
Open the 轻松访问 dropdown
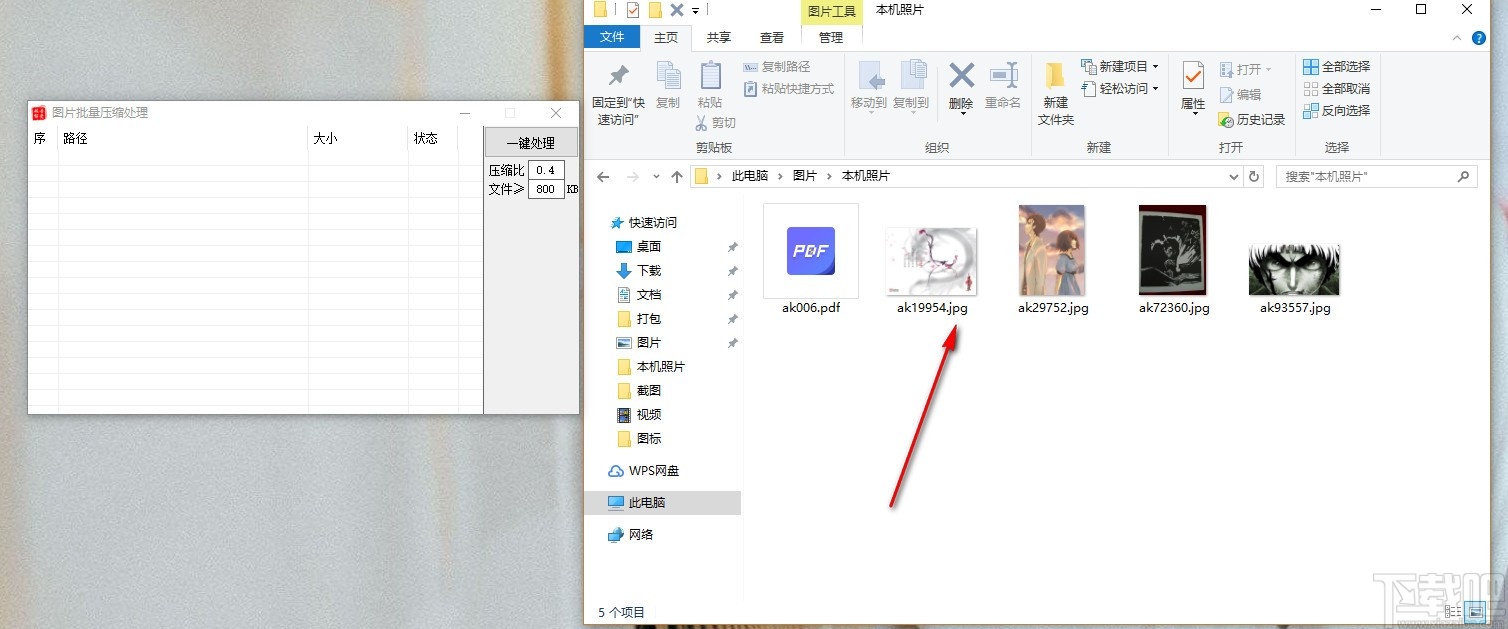(1120, 89)
